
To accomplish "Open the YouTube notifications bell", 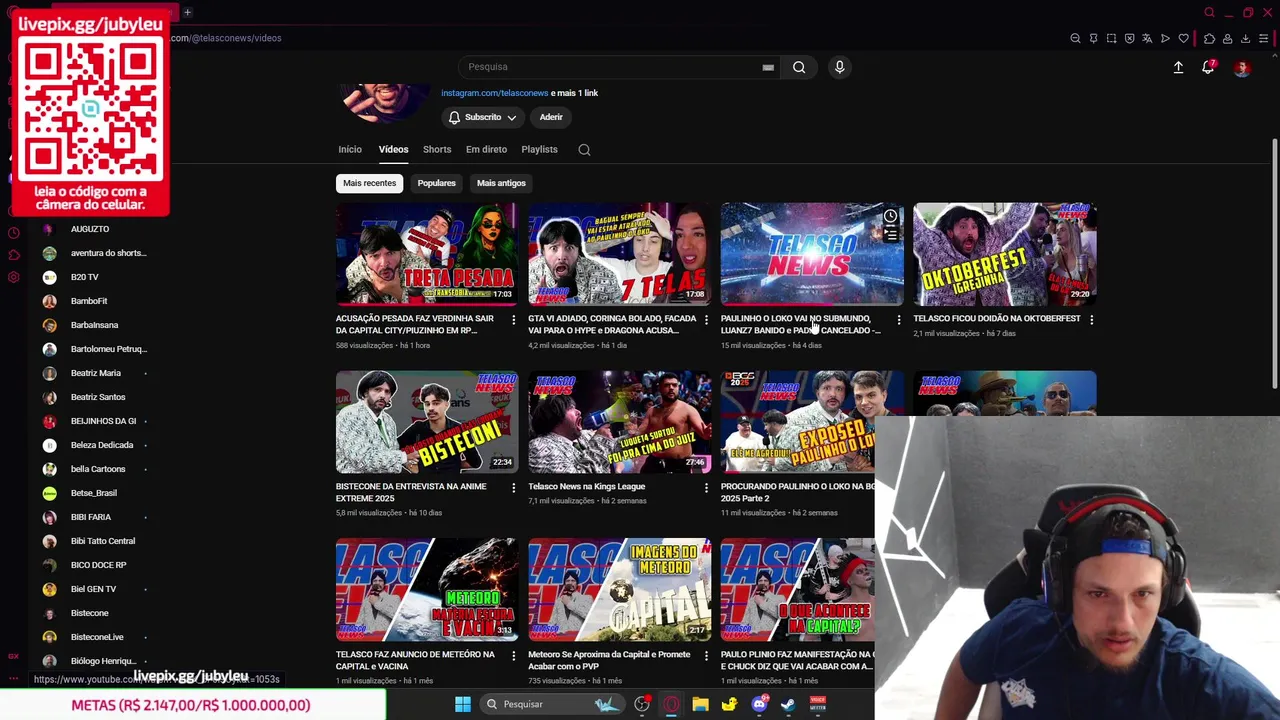I will 1208,67.
